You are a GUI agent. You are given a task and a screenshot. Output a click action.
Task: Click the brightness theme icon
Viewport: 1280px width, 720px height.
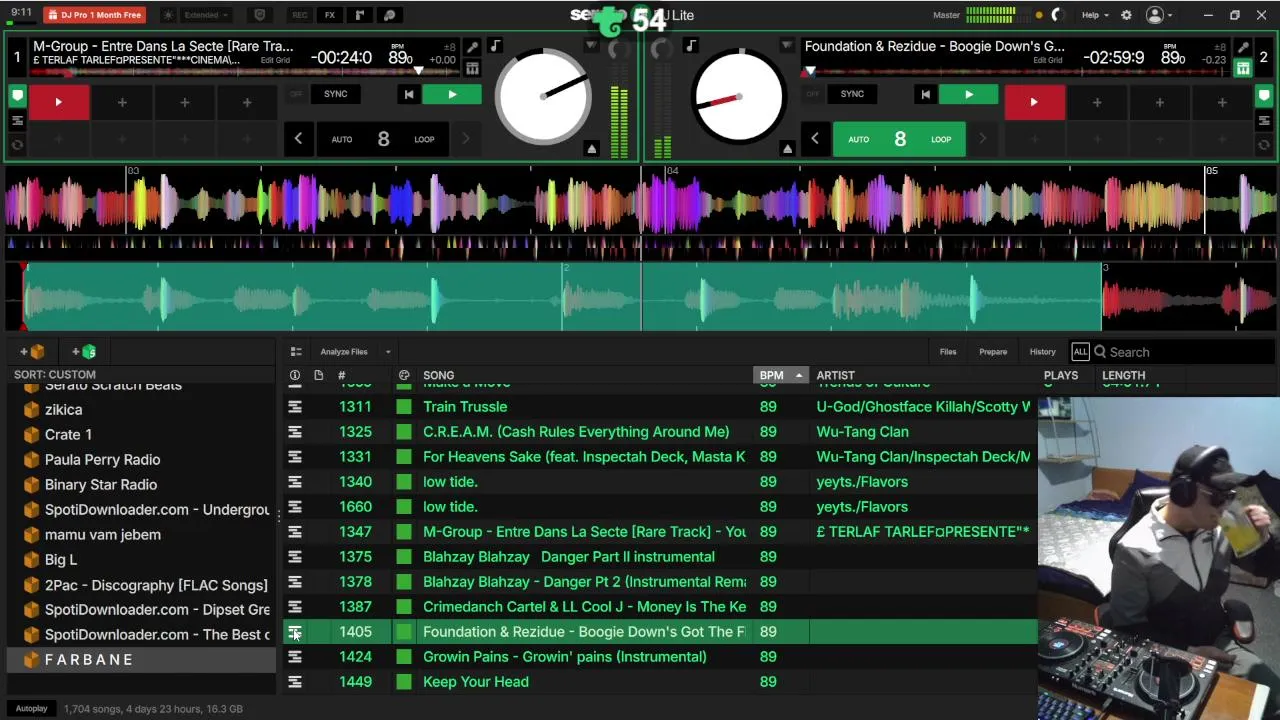coord(168,15)
